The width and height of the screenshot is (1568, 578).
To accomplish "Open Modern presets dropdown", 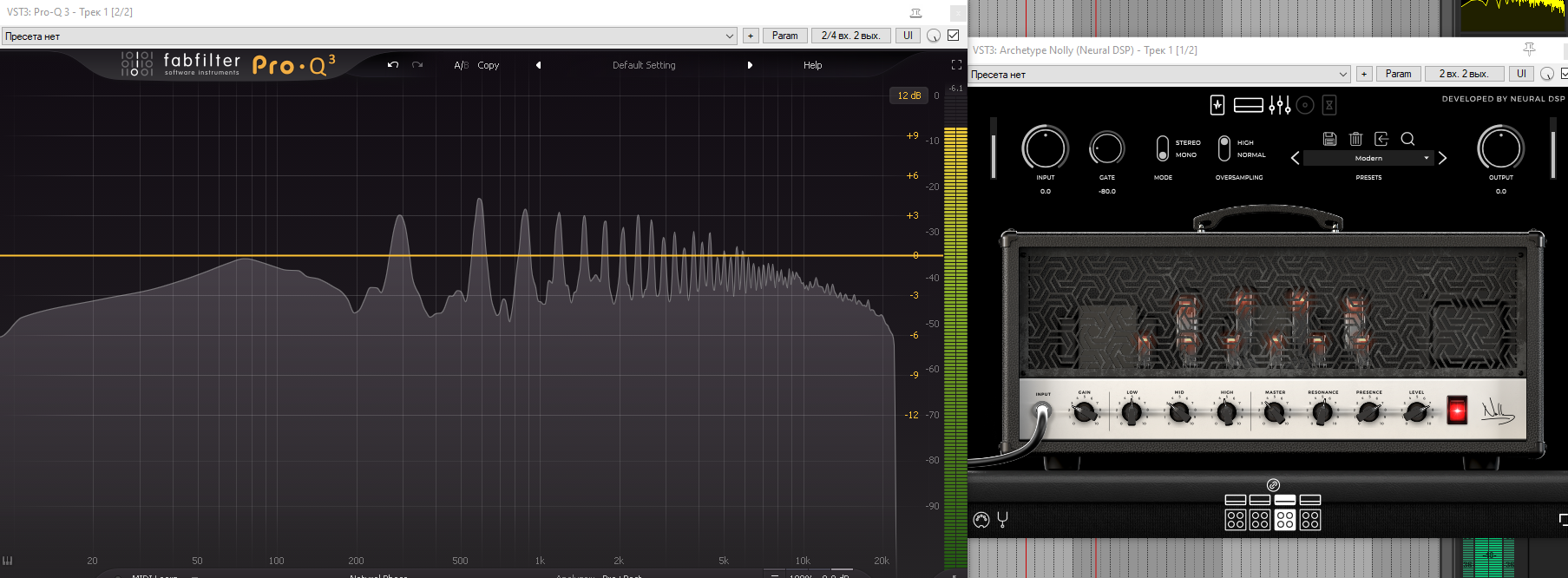I will pos(1368,158).
